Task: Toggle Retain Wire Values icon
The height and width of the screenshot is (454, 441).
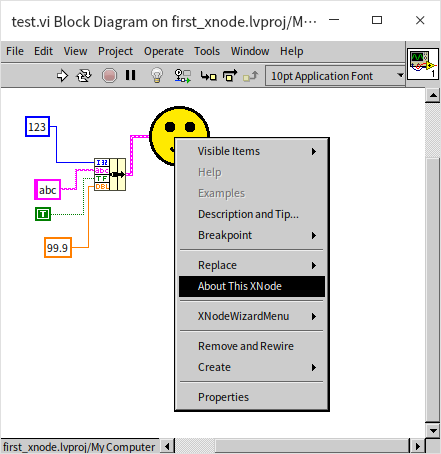Action: [x=182, y=76]
